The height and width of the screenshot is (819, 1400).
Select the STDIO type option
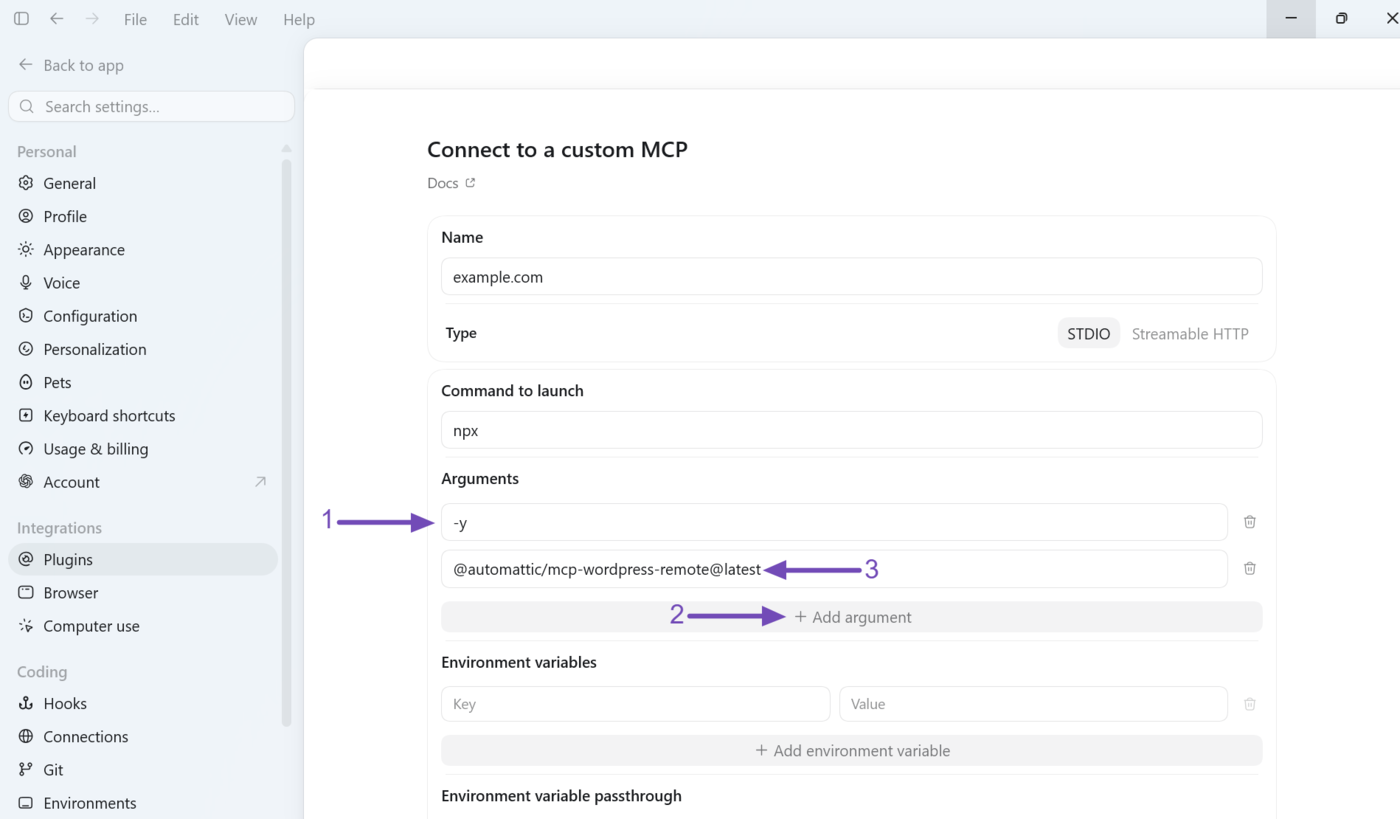pos(1088,334)
